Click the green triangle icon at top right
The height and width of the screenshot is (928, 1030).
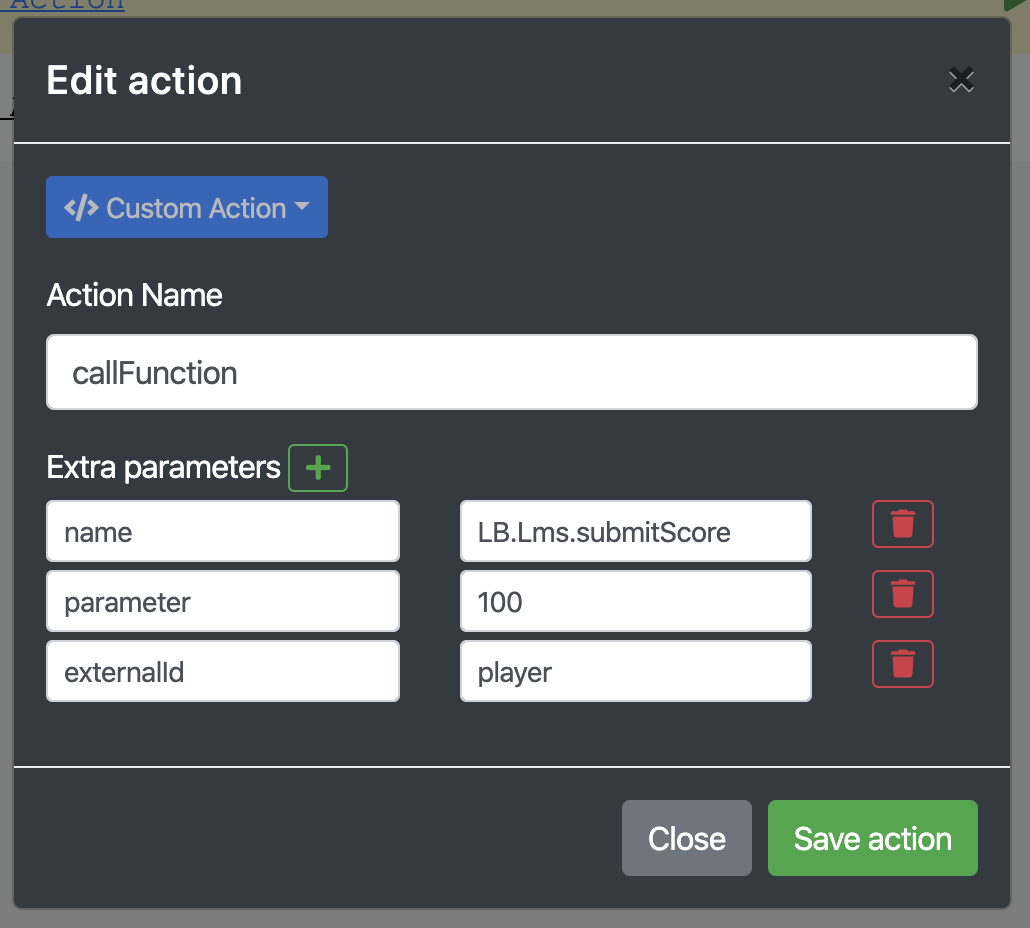[x=1016, y=4]
